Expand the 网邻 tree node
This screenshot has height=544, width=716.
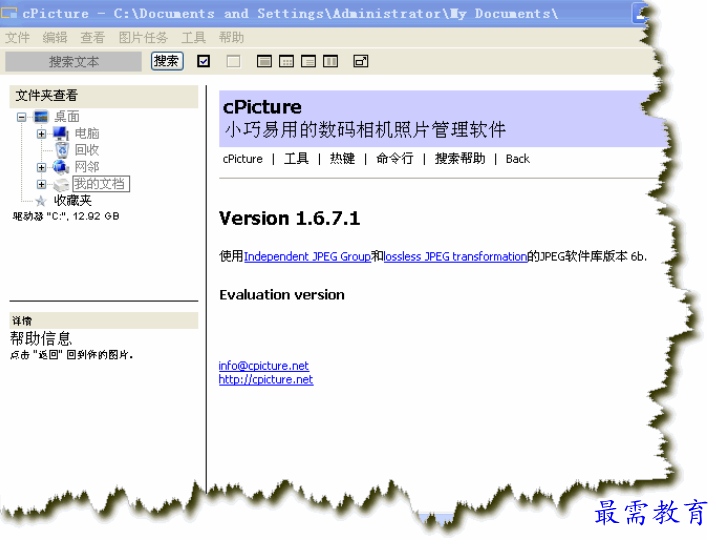42,167
